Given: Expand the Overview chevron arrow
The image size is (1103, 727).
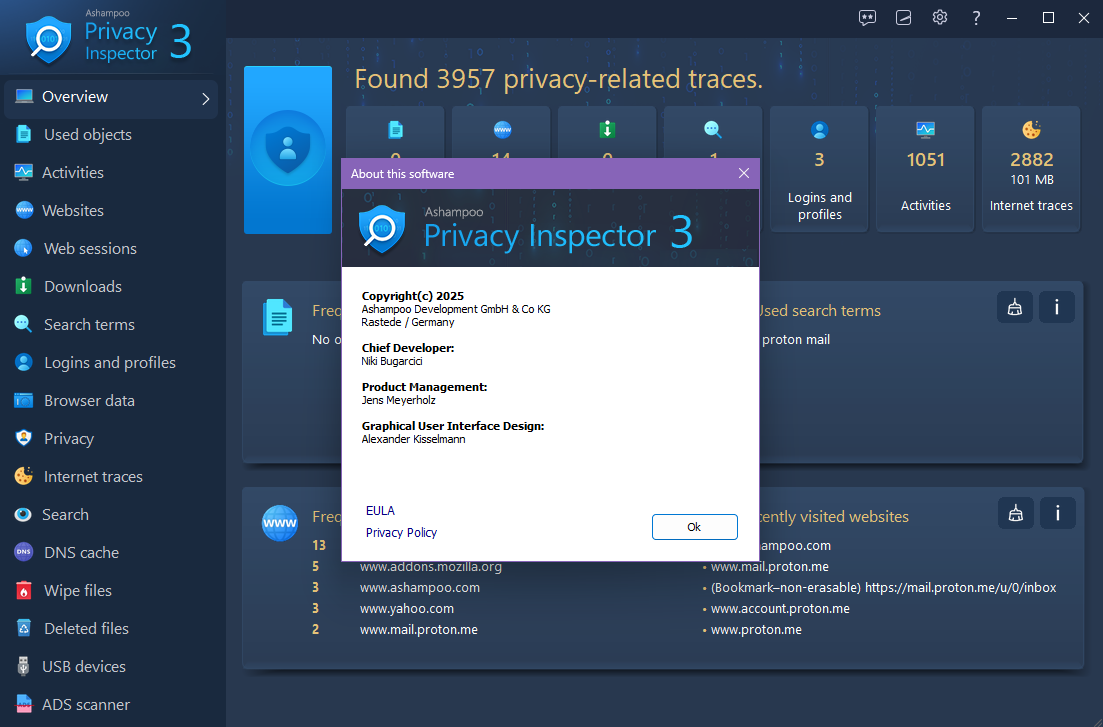Looking at the screenshot, I should (x=205, y=99).
